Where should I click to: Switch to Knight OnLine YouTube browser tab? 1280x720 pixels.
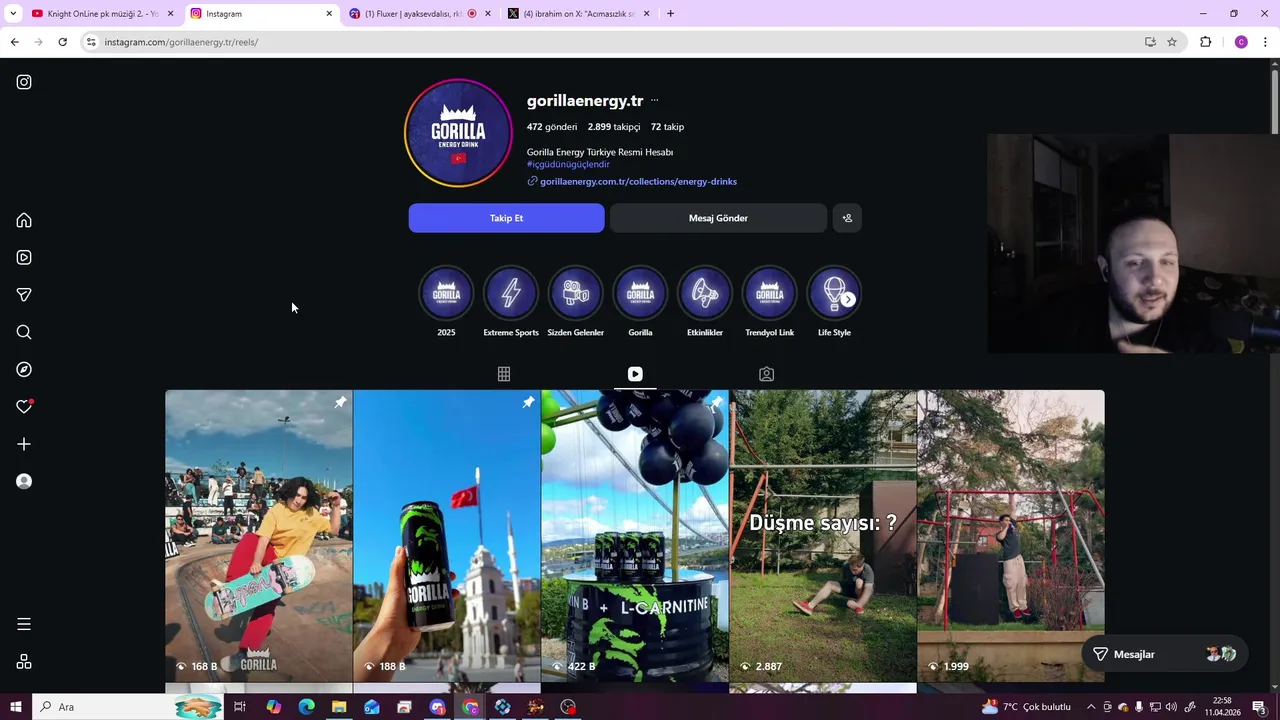pyautogui.click(x=103, y=14)
